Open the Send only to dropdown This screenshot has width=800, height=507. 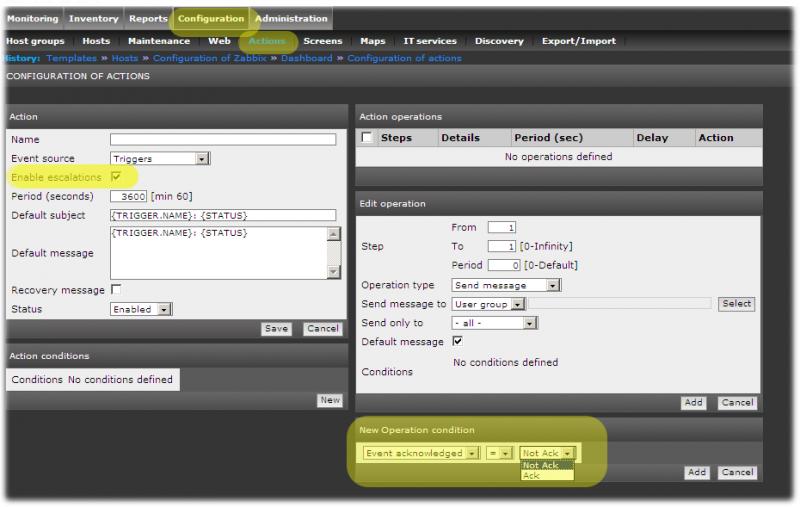coord(494,323)
